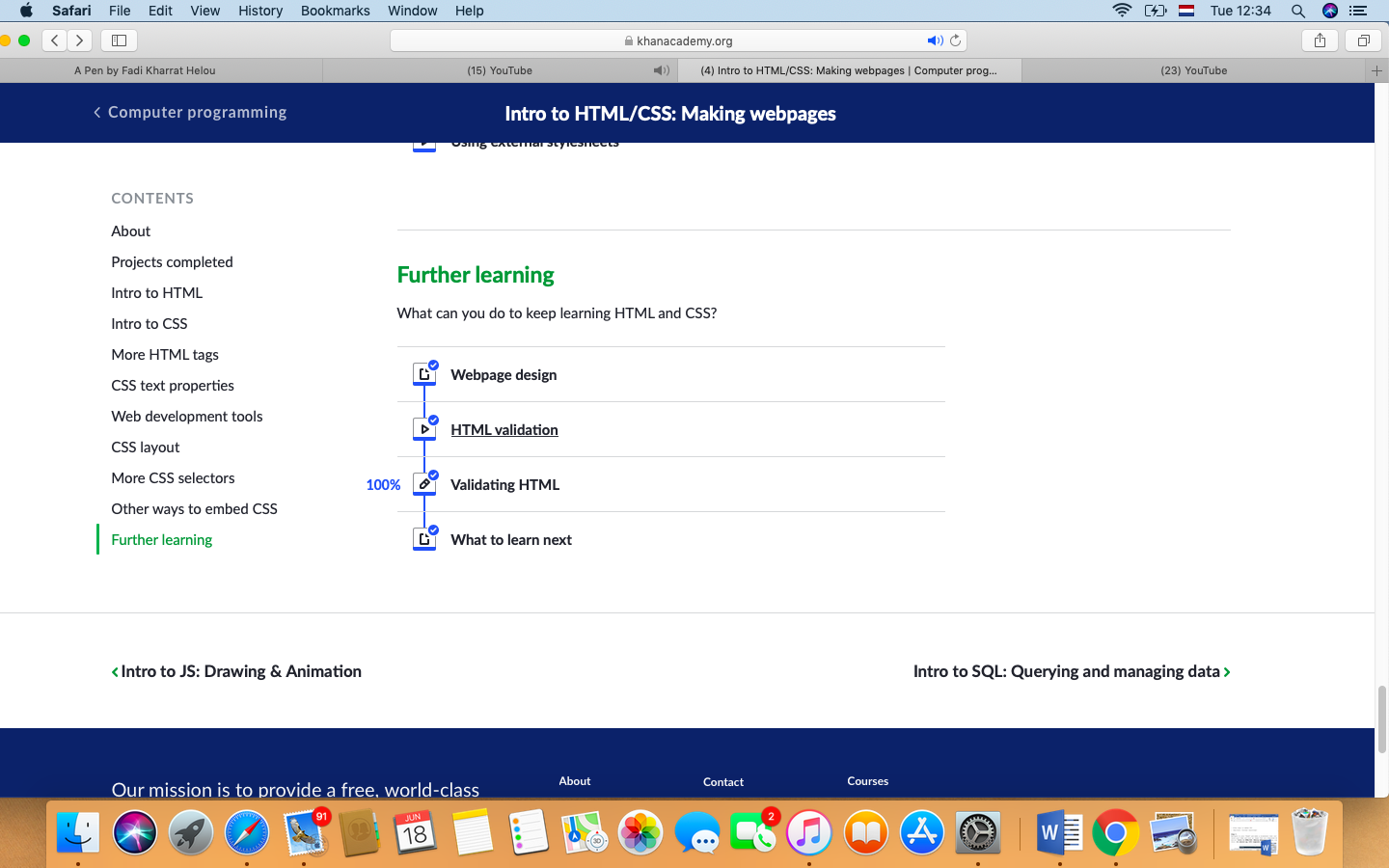1389x868 pixels.
Task: Open the HTML validation lesson link
Action: point(504,429)
